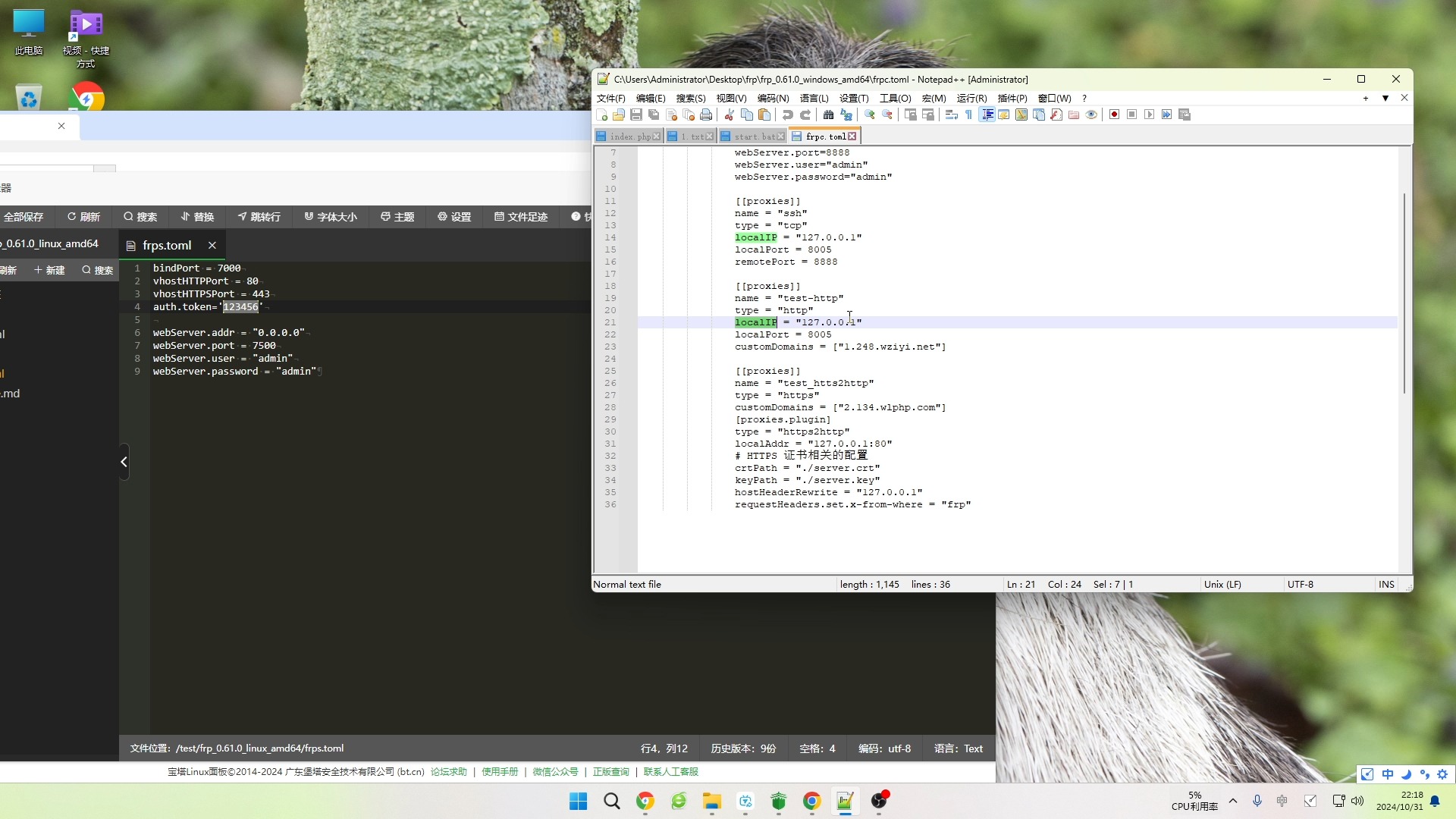Open 字体大小 in the web editor toolbar

[x=330, y=217]
